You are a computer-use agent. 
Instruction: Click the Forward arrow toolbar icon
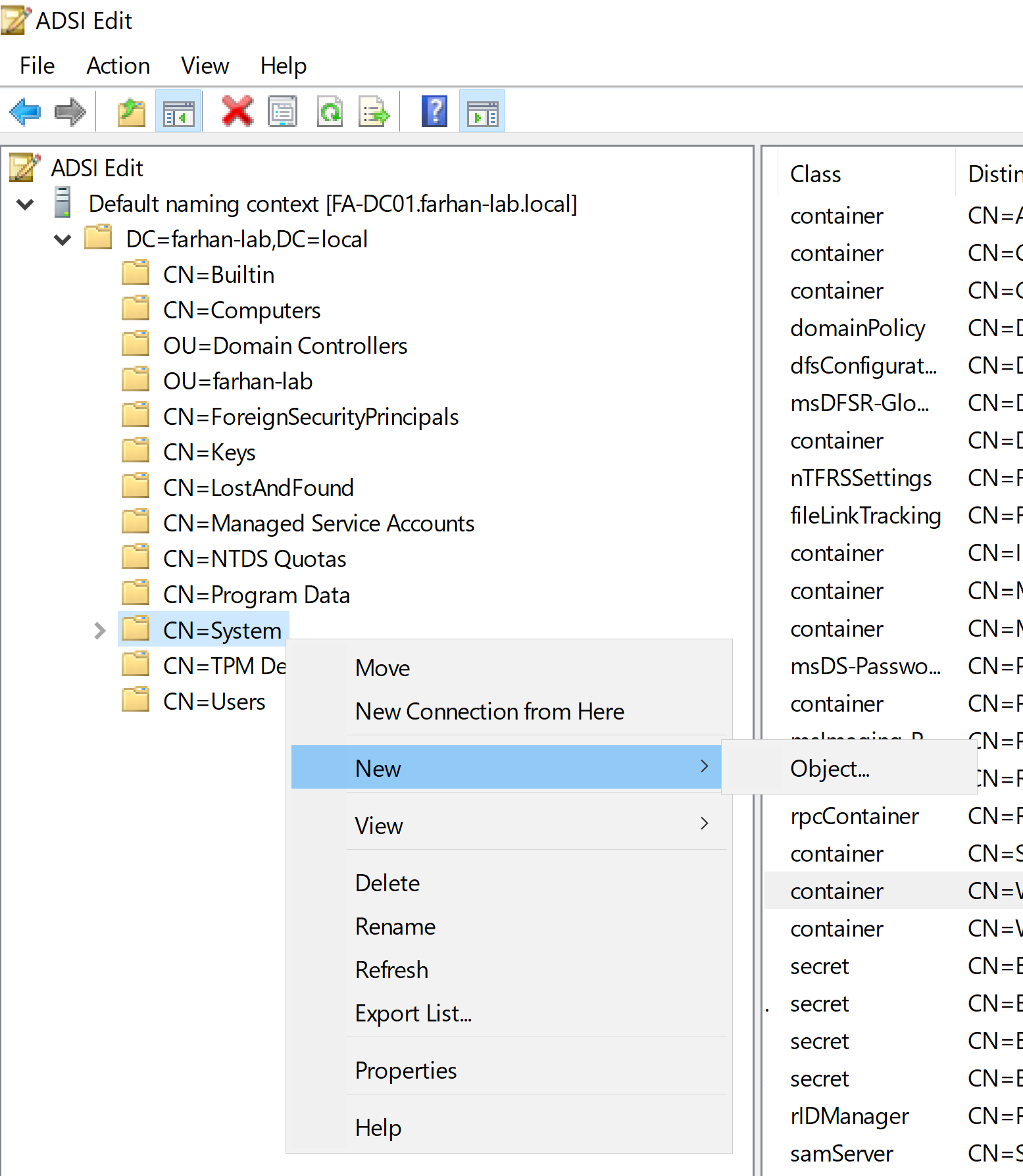70,112
